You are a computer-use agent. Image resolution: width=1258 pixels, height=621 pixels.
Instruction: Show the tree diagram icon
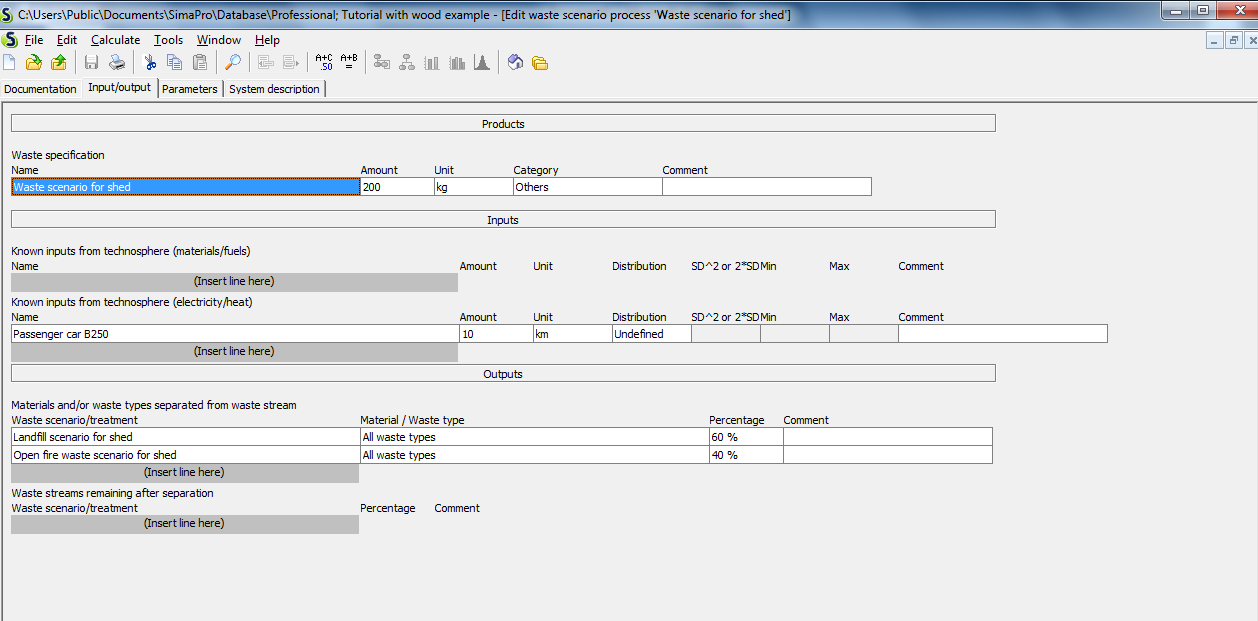pyautogui.click(x=407, y=63)
